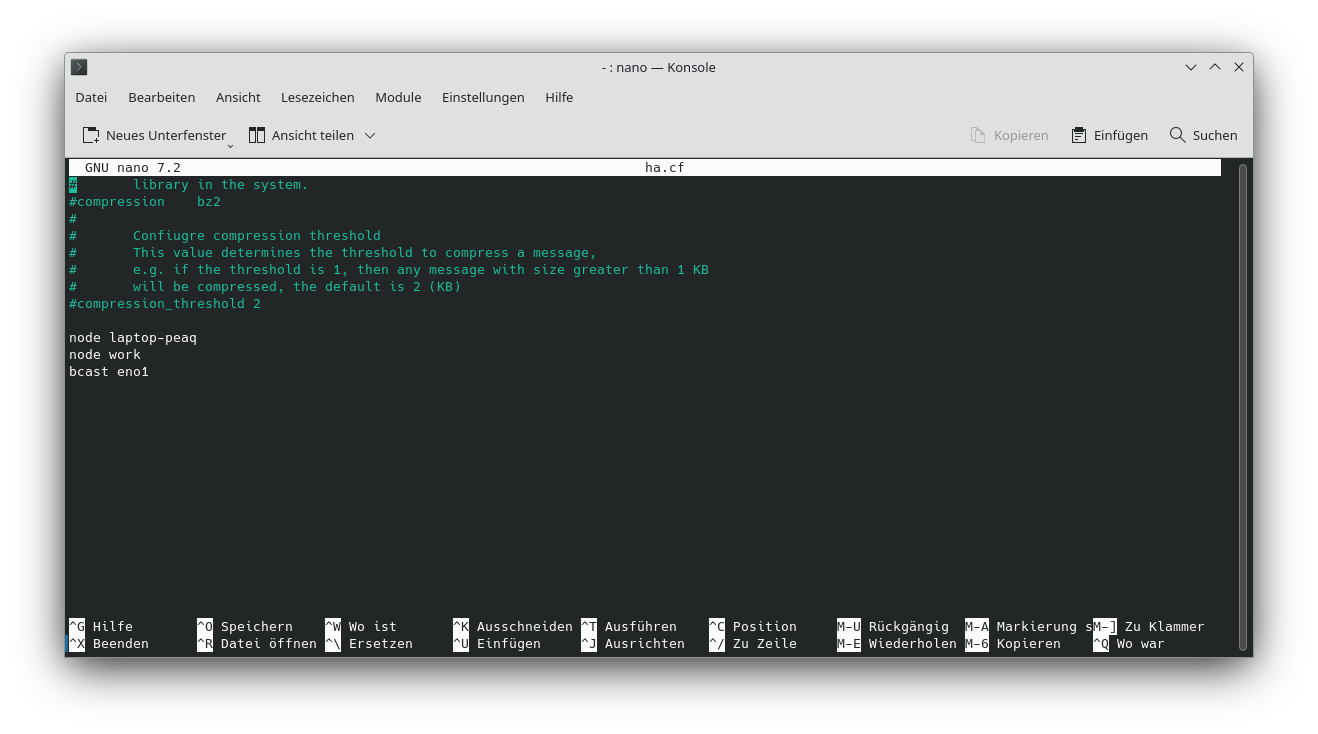Open the Einstellungen menu
The height and width of the screenshot is (734, 1318).
click(x=483, y=97)
